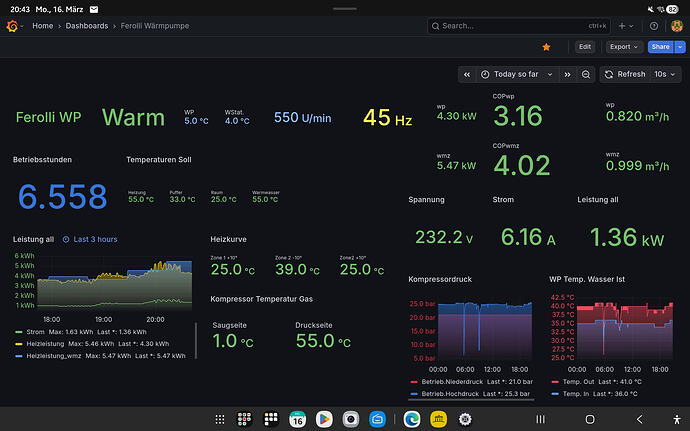Unmark dashboard as favorite via star icon
Screen dimensions: 690x431
point(546,47)
